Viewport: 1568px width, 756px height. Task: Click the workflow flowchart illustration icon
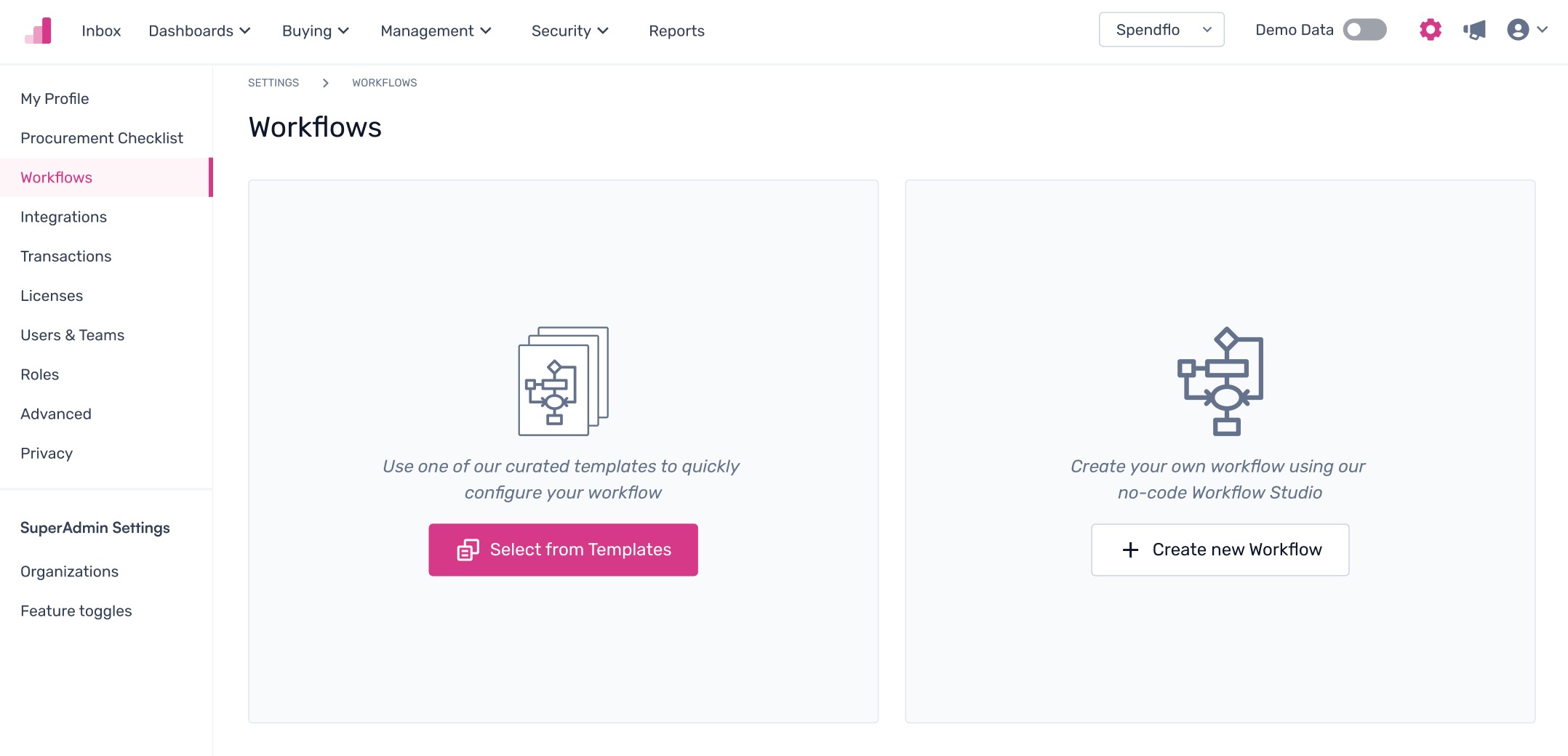(x=1220, y=381)
